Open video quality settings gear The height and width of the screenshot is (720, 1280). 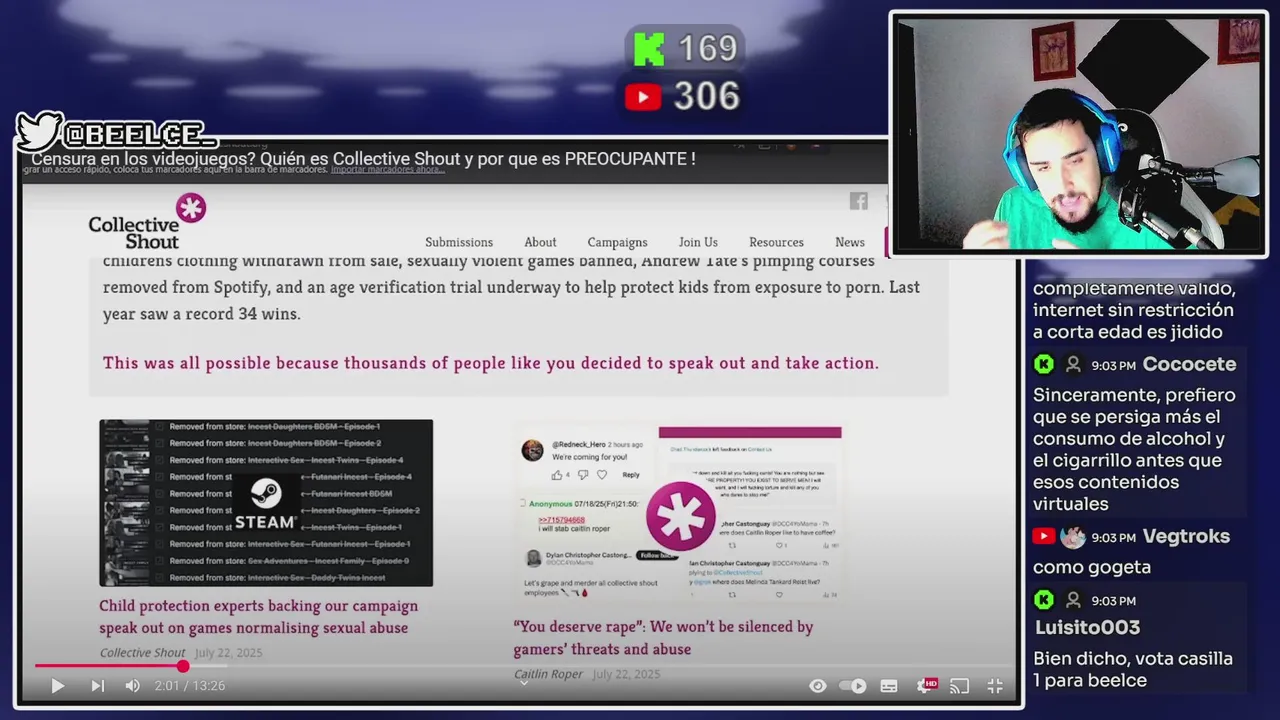(x=926, y=686)
